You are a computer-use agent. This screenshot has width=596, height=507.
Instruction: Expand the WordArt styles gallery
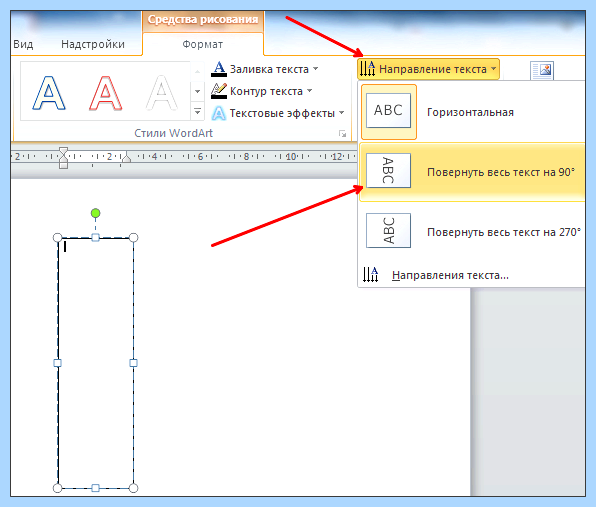197,111
